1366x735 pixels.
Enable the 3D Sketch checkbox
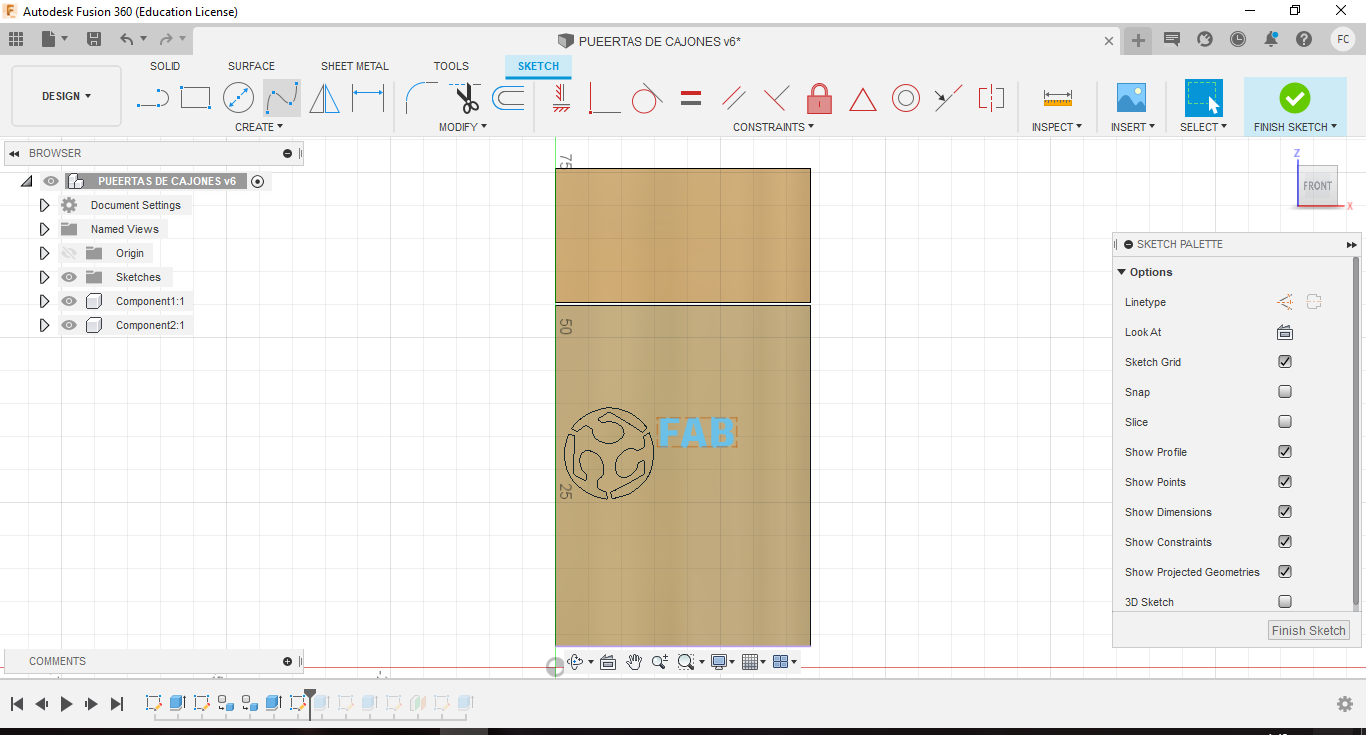point(1285,602)
